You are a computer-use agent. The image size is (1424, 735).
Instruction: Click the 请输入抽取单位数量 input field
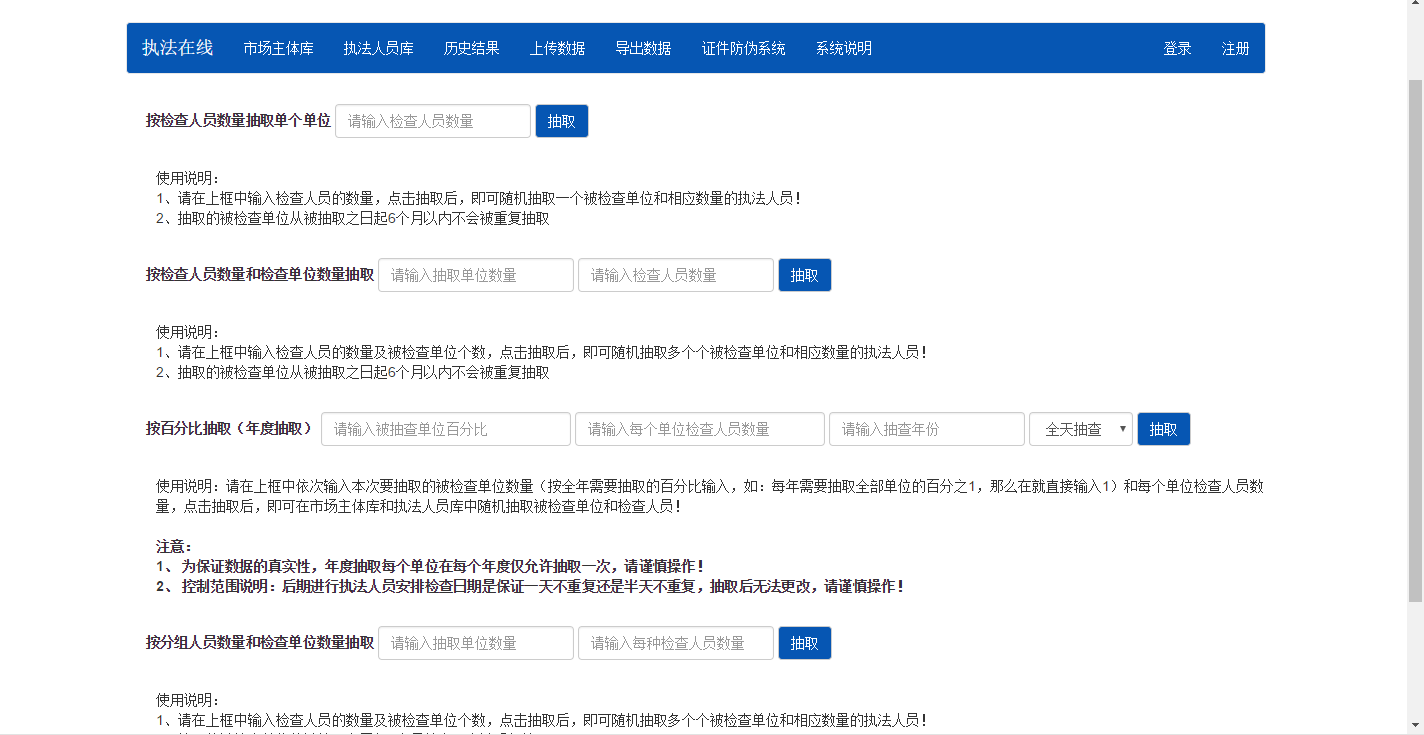[x=475, y=274]
